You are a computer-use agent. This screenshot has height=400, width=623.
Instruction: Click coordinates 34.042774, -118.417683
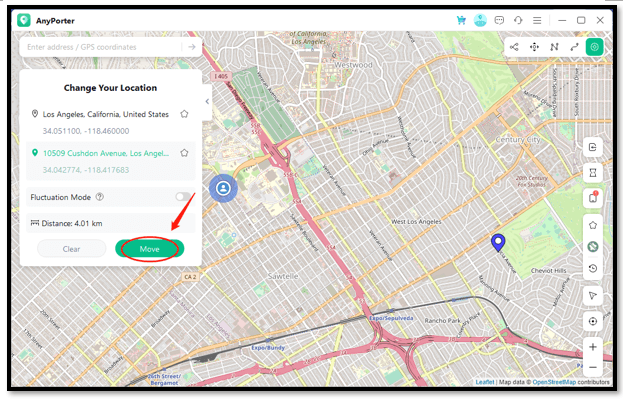(x=86, y=170)
